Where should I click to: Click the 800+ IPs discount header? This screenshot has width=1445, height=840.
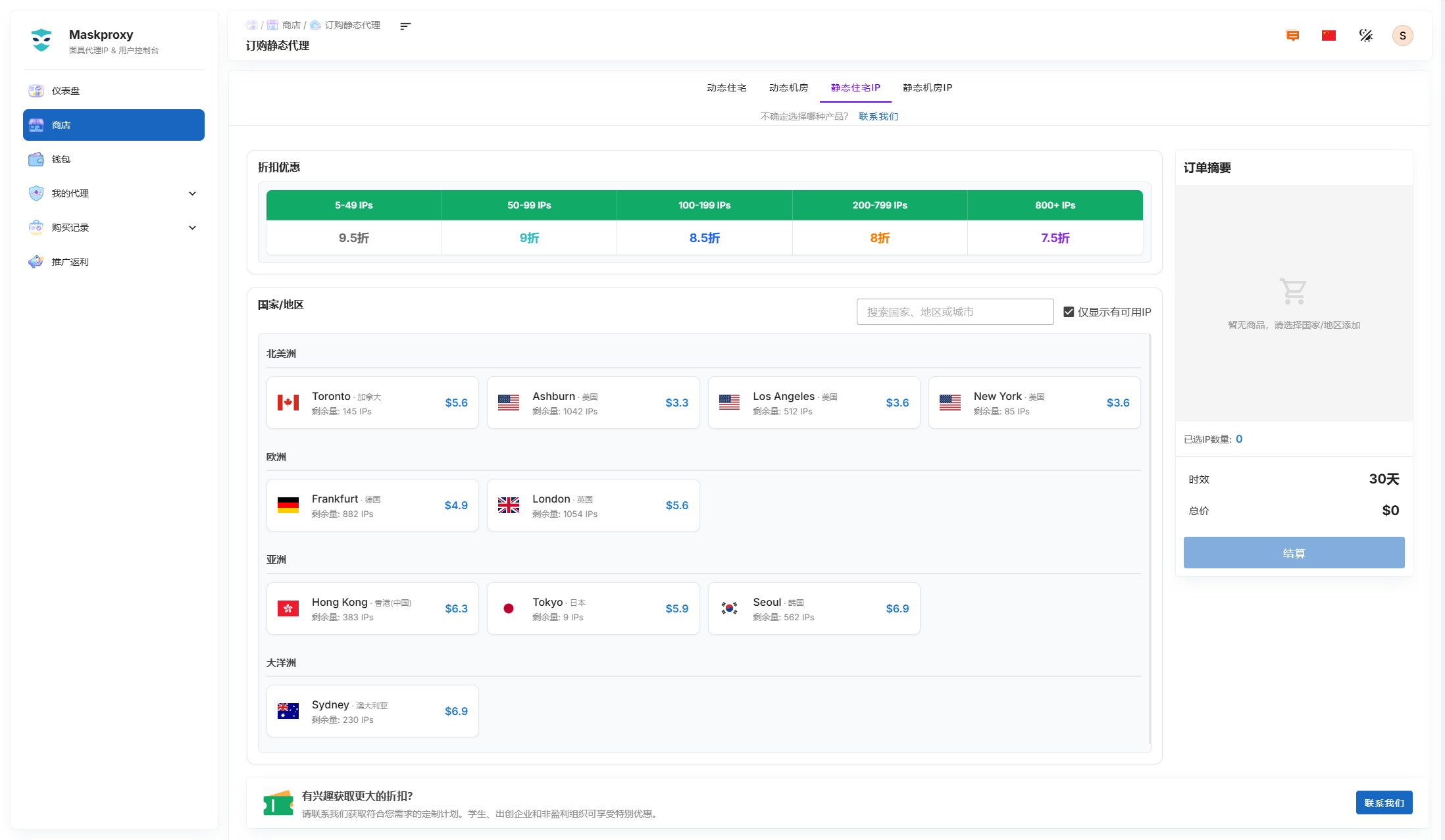point(1055,205)
